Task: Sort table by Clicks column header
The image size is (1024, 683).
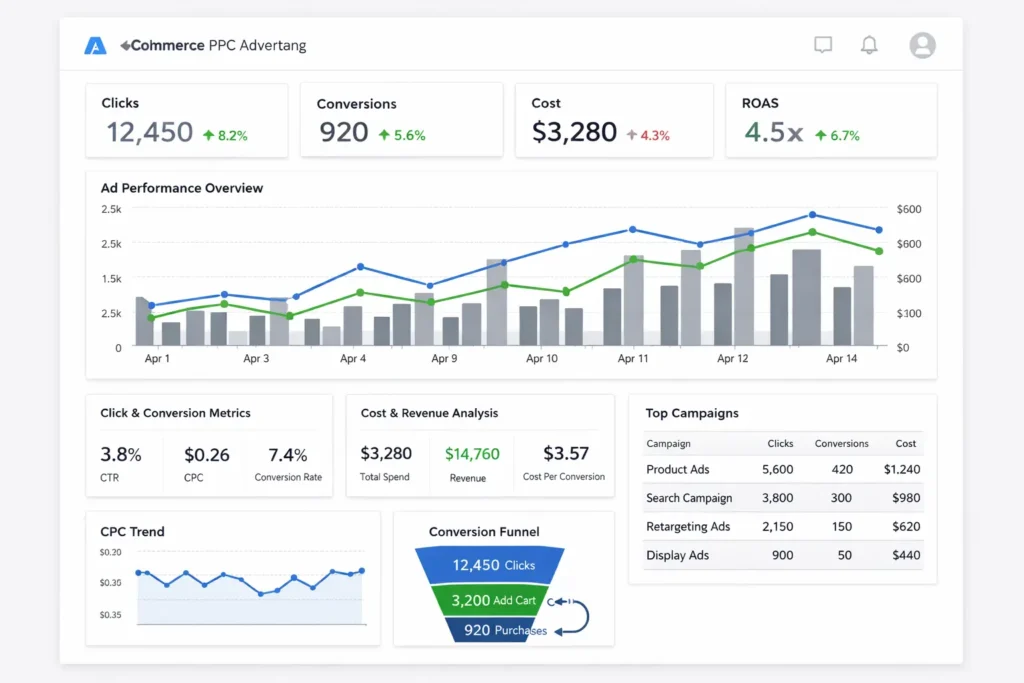Action: 780,443
